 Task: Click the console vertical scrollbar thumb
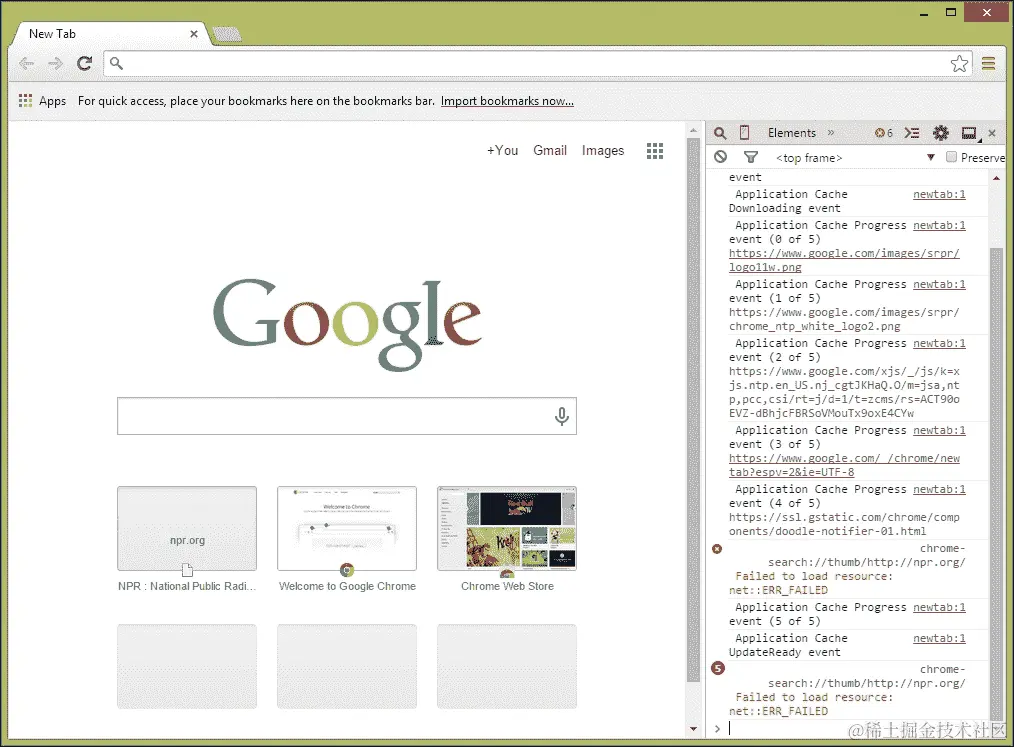[x=997, y=485]
